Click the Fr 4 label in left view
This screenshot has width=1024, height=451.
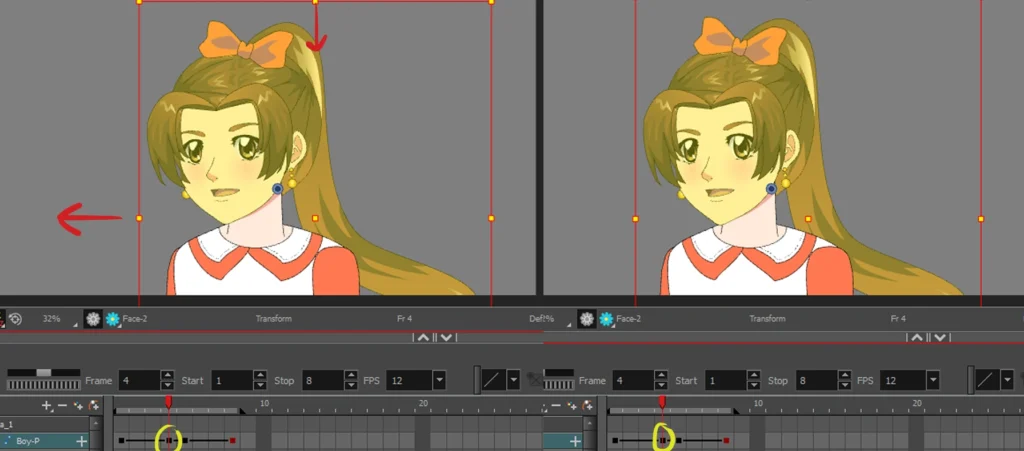(404, 319)
